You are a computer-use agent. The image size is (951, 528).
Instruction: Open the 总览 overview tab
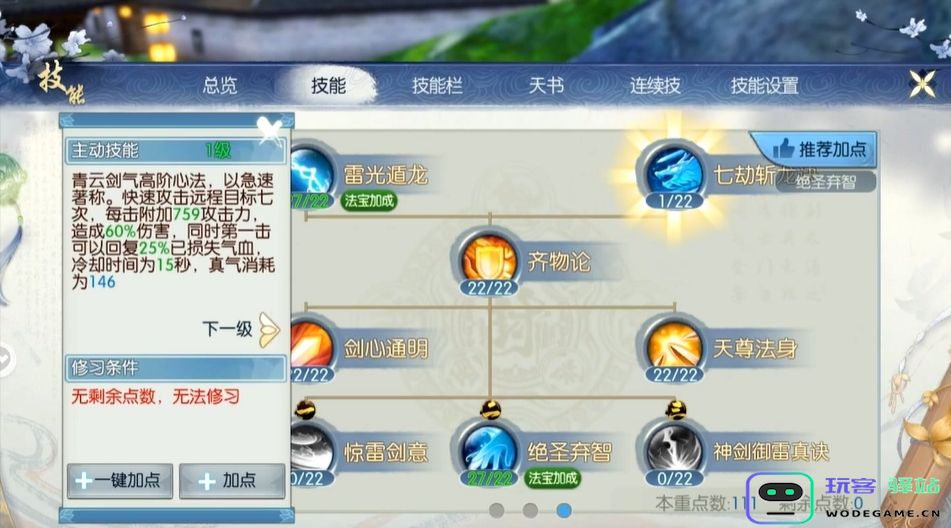220,85
